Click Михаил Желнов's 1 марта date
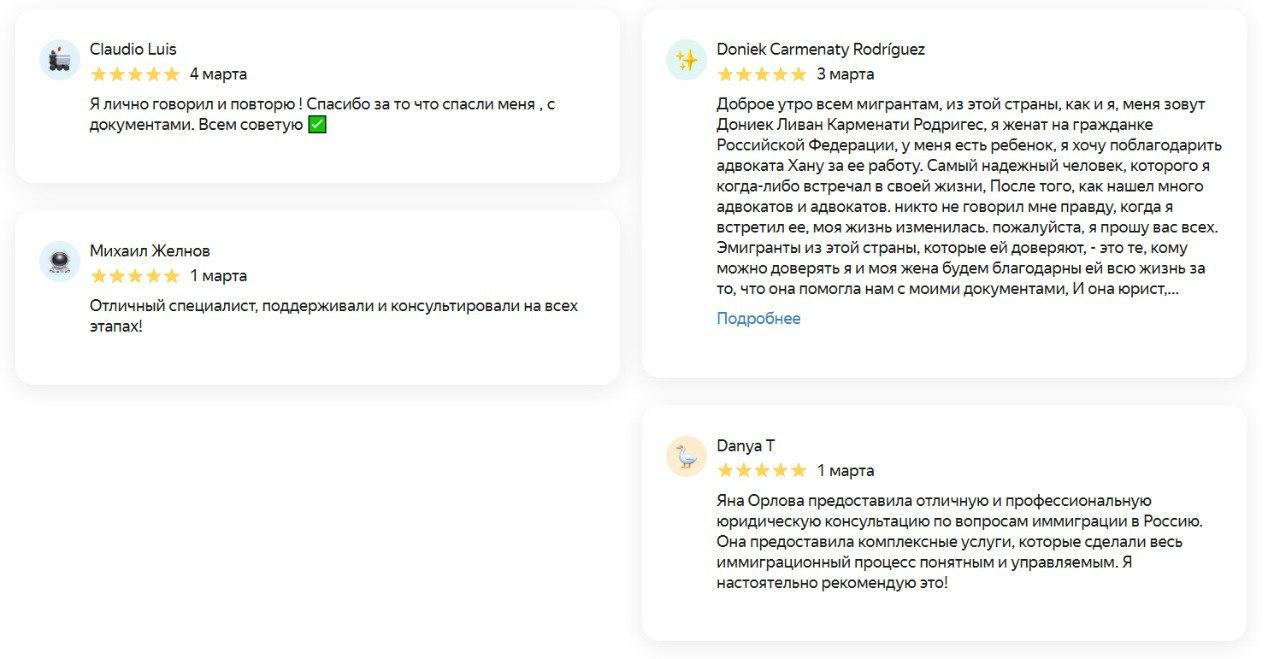The height and width of the screenshot is (659, 1280). pyautogui.click(x=218, y=276)
